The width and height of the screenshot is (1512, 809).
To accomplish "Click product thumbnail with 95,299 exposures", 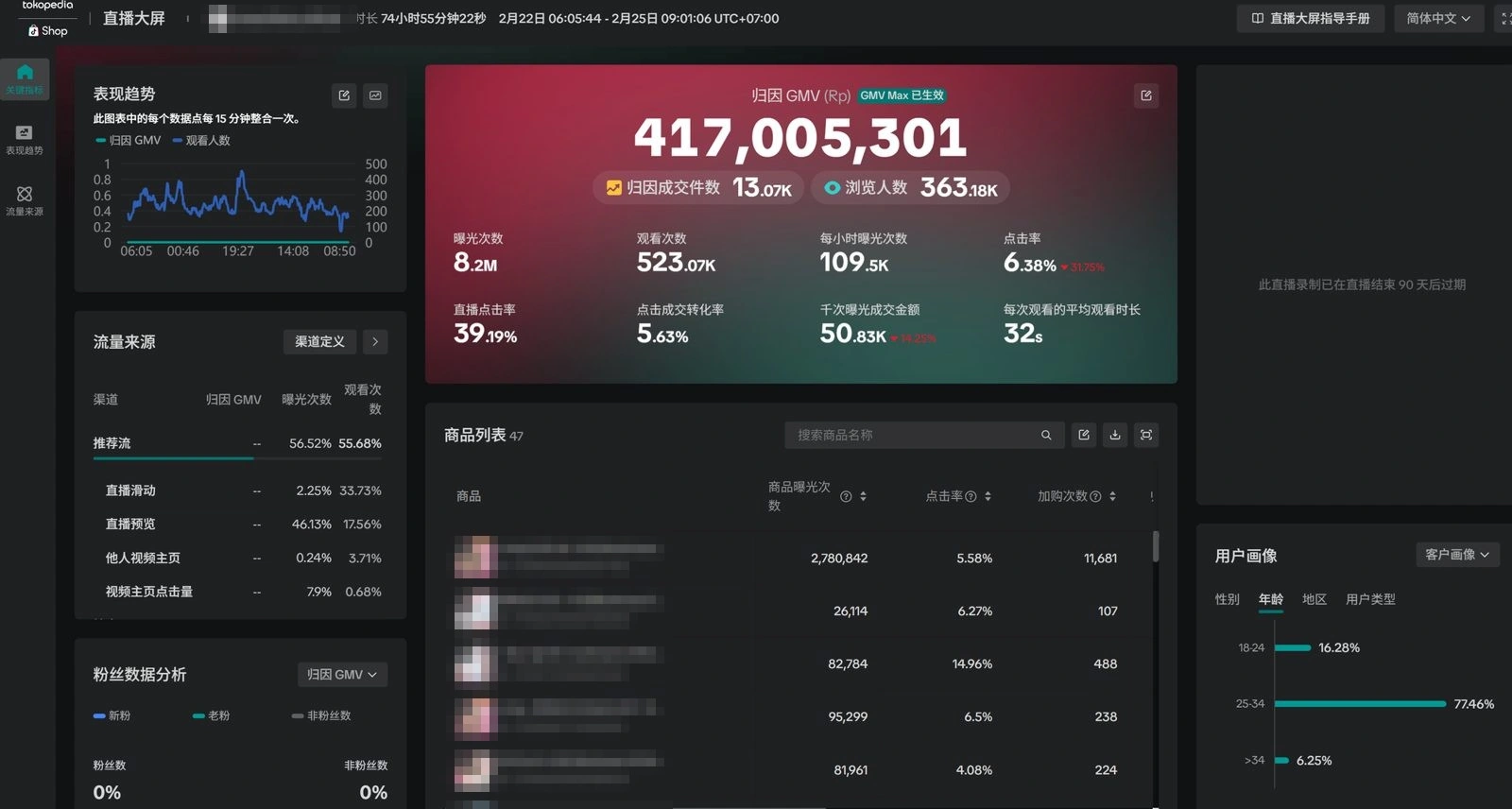I will click(x=475, y=717).
